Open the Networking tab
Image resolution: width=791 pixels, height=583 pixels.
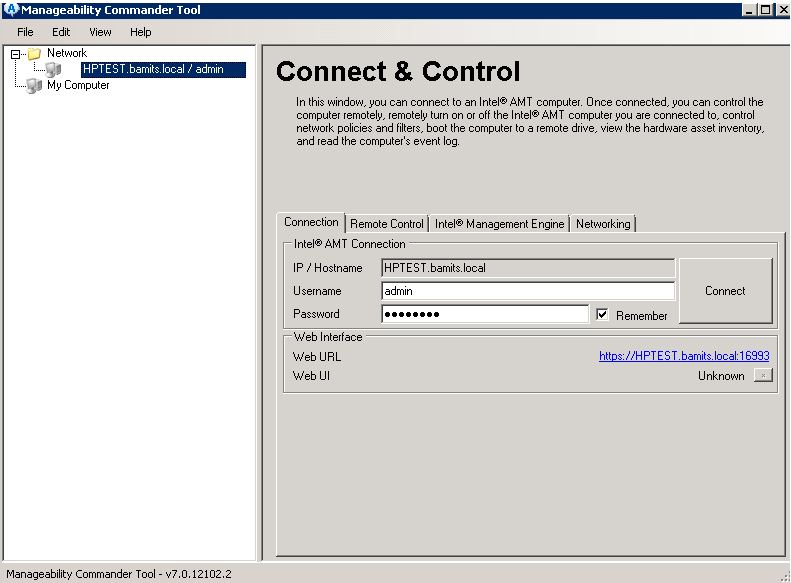coord(603,224)
